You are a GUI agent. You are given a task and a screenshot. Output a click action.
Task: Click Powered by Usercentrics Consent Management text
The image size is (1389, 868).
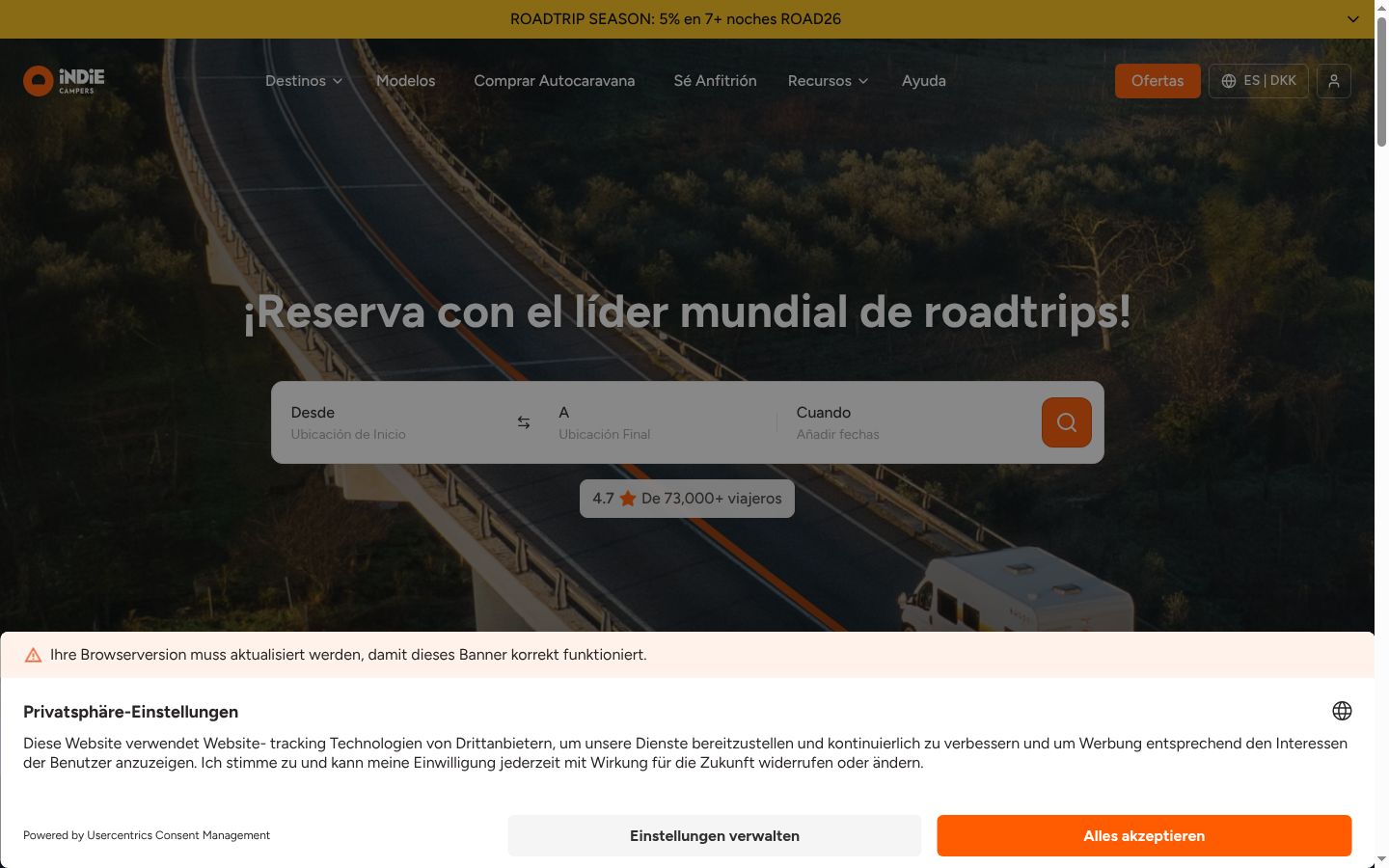pyautogui.click(x=147, y=835)
